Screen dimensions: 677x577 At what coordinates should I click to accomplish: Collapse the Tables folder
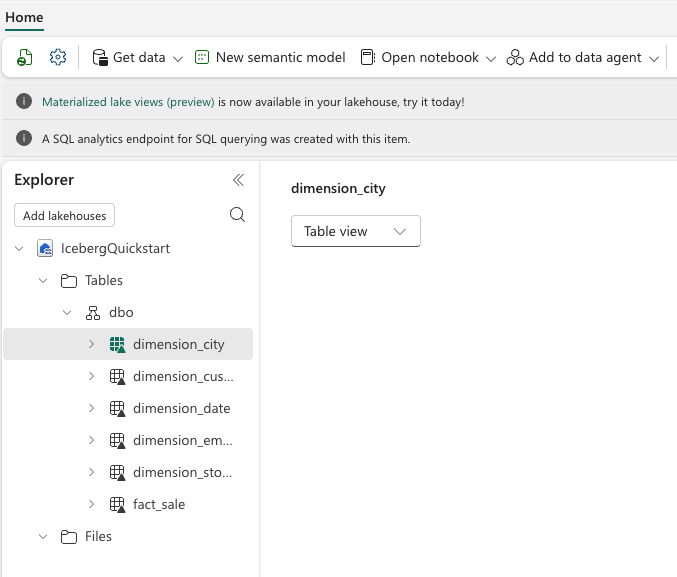click(43, 280)
